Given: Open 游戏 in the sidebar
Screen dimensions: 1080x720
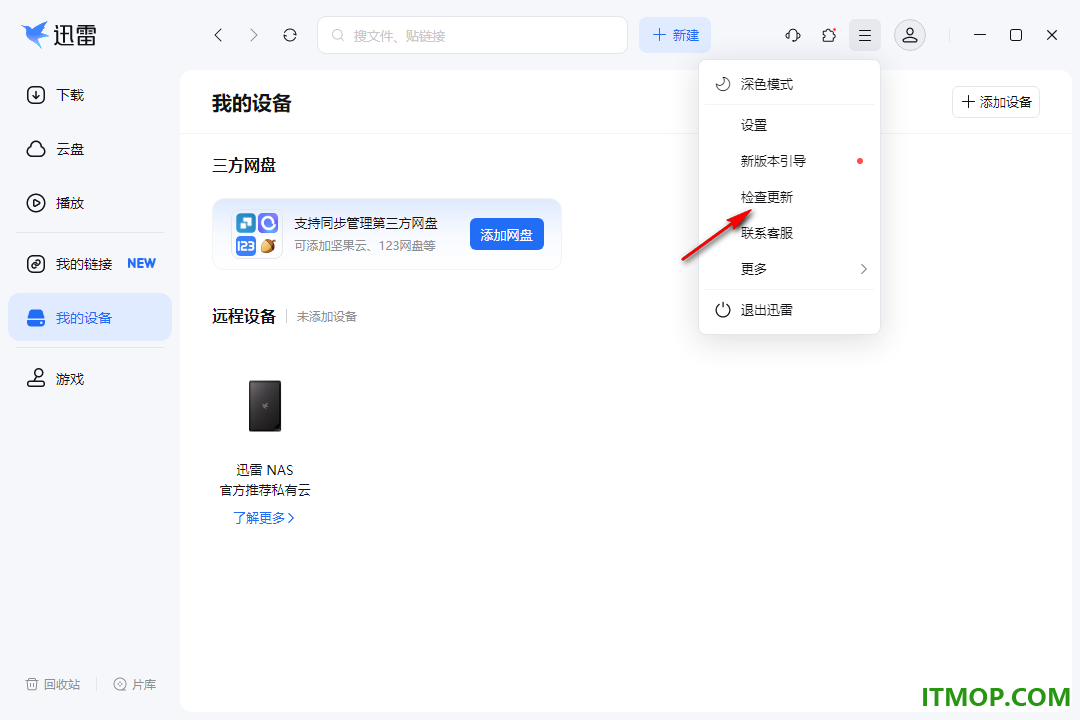Looking at the screenshot, I should click(x=90, y=379).
